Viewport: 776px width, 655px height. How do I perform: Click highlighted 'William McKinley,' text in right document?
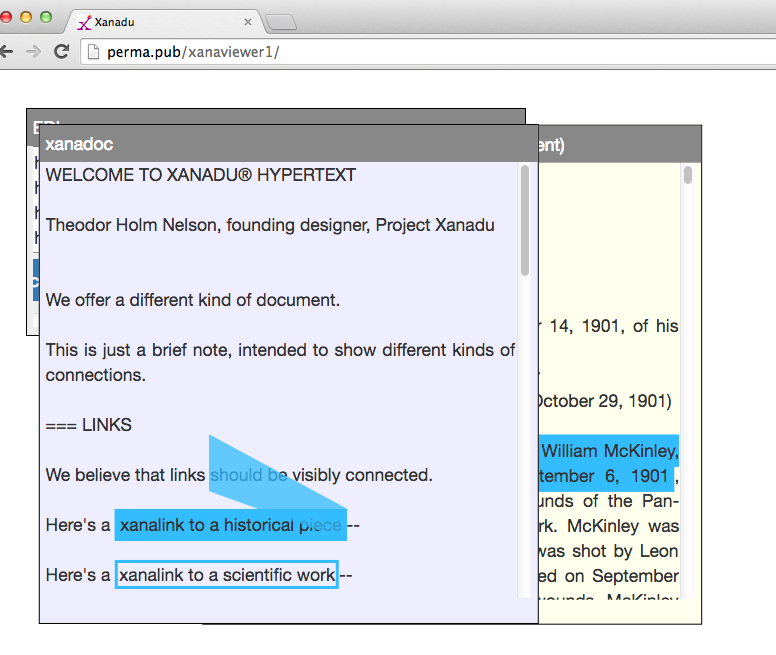[x=609, y=451]
